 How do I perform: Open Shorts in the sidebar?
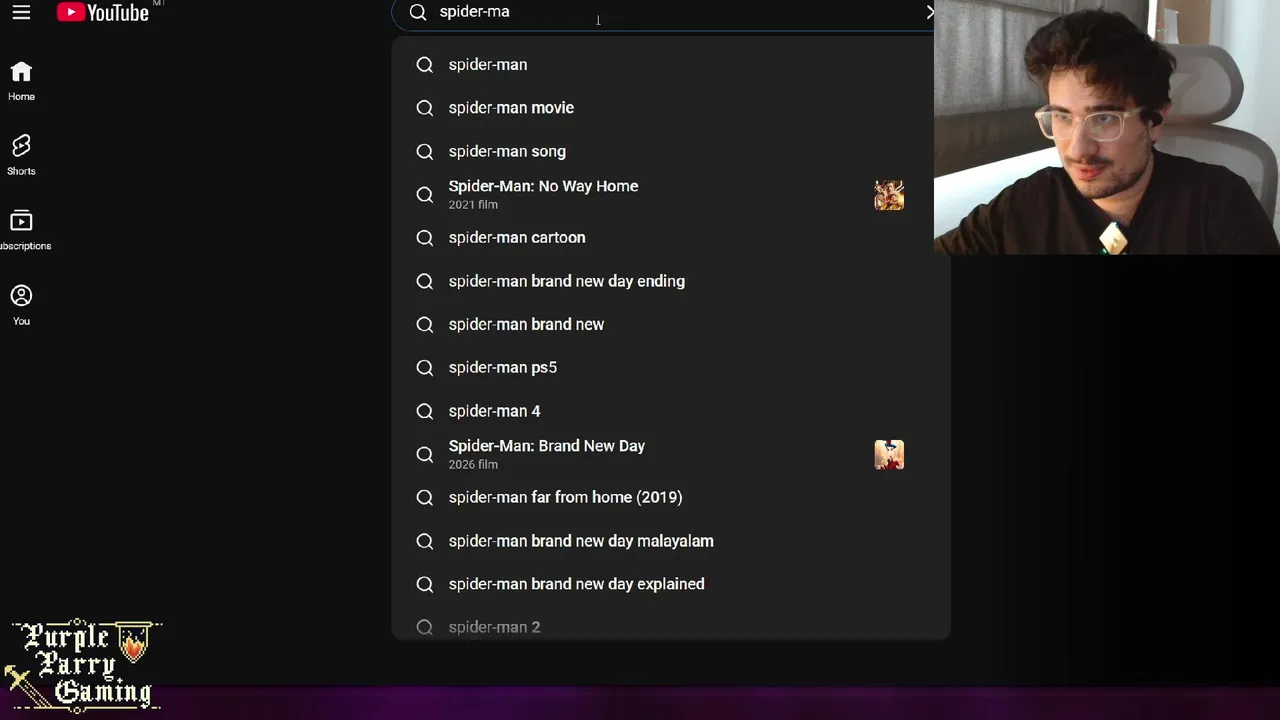point(21,155)
